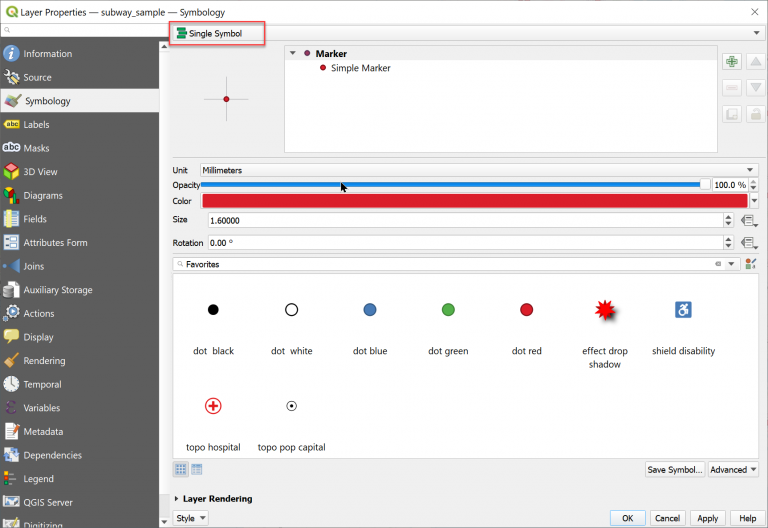
Task: Expand the Layer Rendering section
Action: coord(177,498)
